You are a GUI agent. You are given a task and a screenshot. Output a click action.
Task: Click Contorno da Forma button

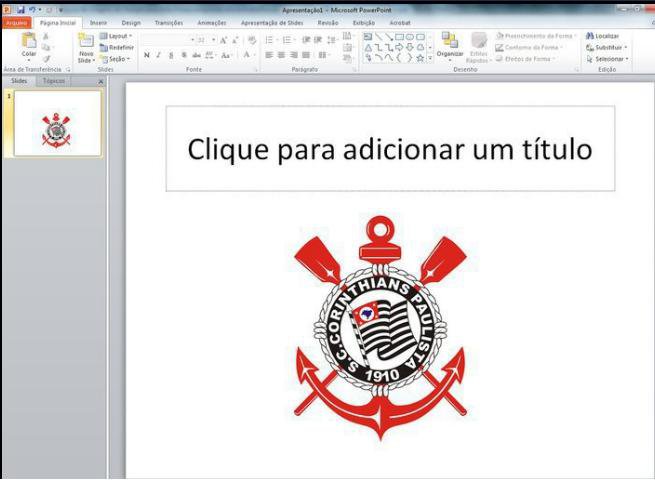(529, 48)
